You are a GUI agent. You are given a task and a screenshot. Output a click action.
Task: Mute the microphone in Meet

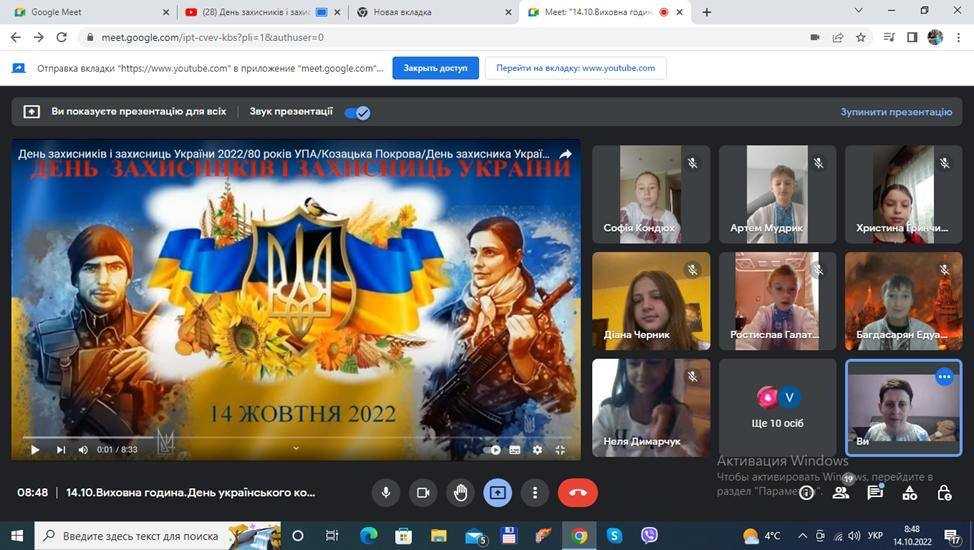385,492
